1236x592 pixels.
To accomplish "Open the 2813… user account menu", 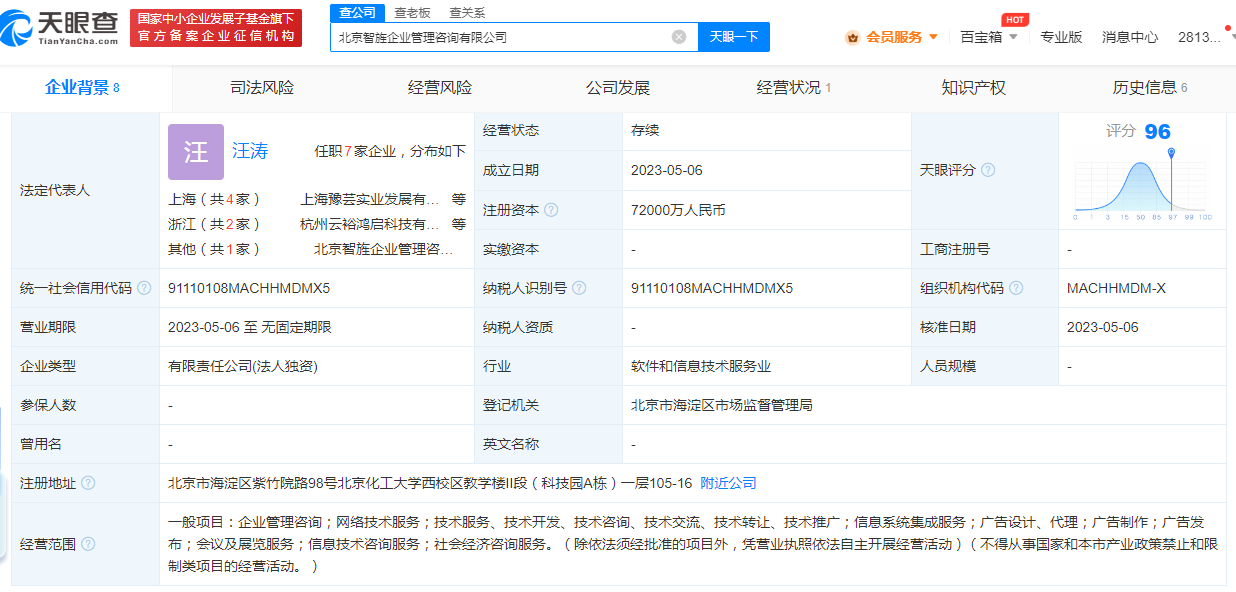I will point(1199,37).
